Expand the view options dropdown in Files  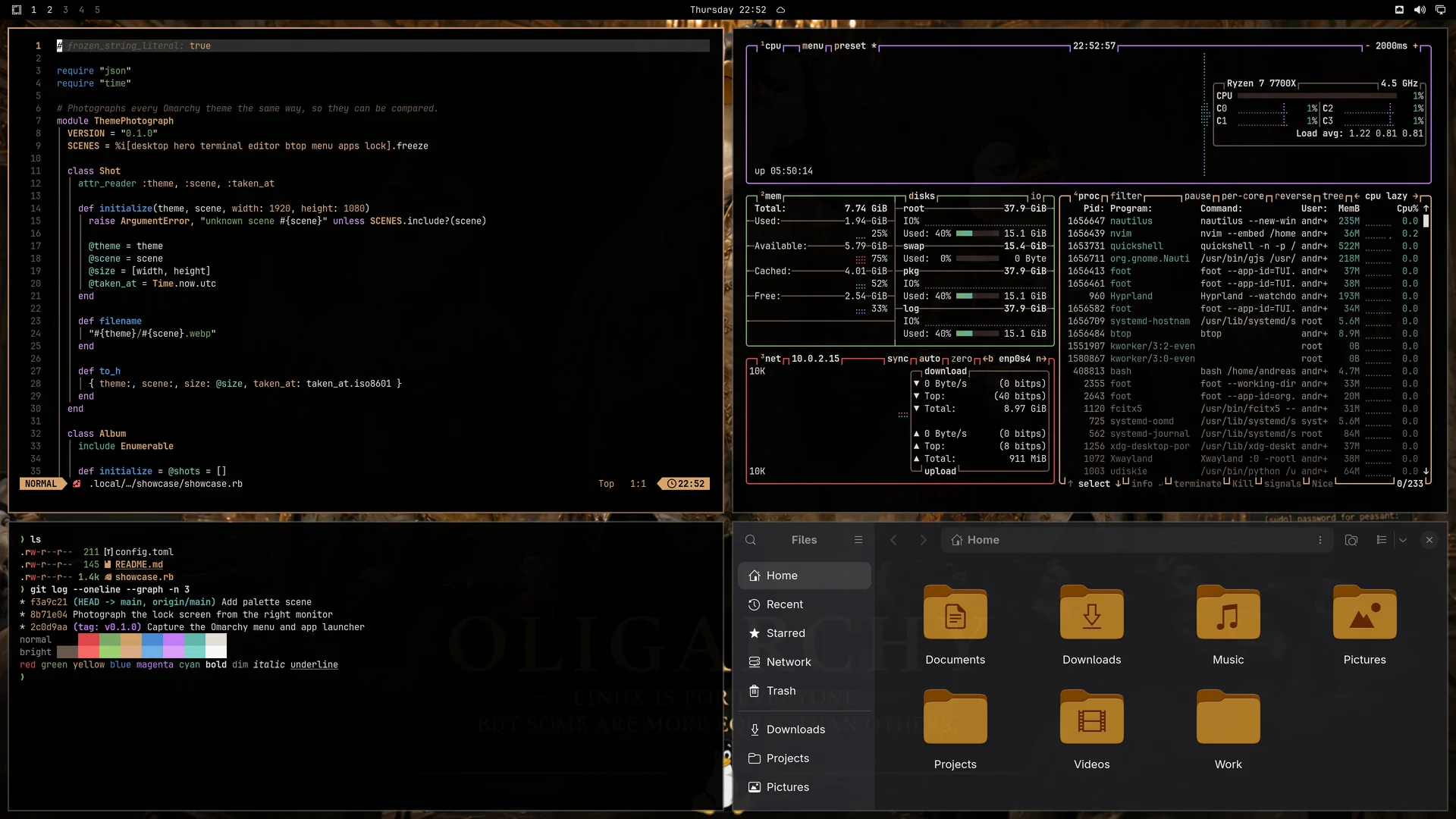click(1403, 540)
